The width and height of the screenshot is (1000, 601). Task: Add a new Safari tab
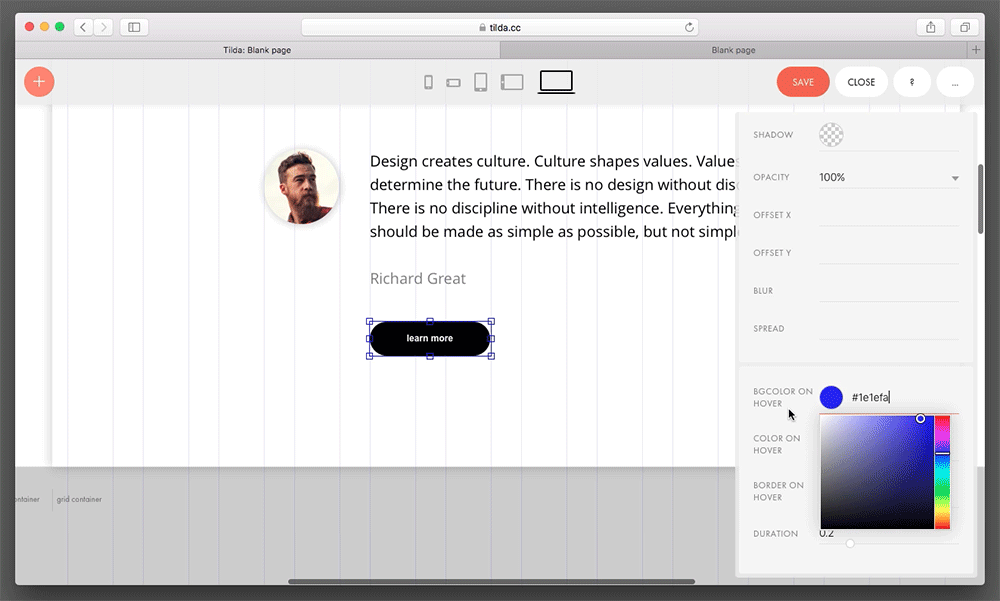point(976,50)
